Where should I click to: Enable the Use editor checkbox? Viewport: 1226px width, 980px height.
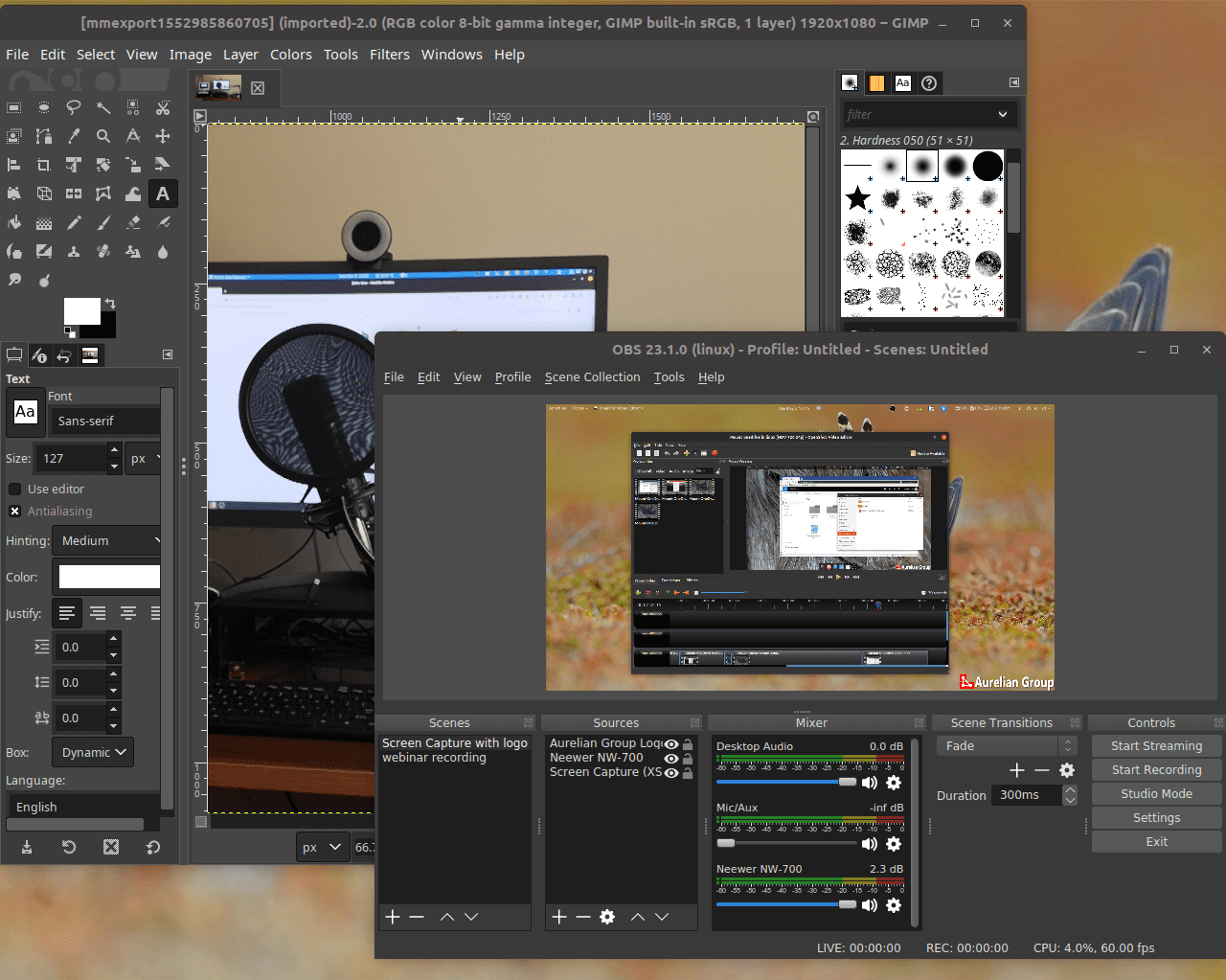click(14, 489)
